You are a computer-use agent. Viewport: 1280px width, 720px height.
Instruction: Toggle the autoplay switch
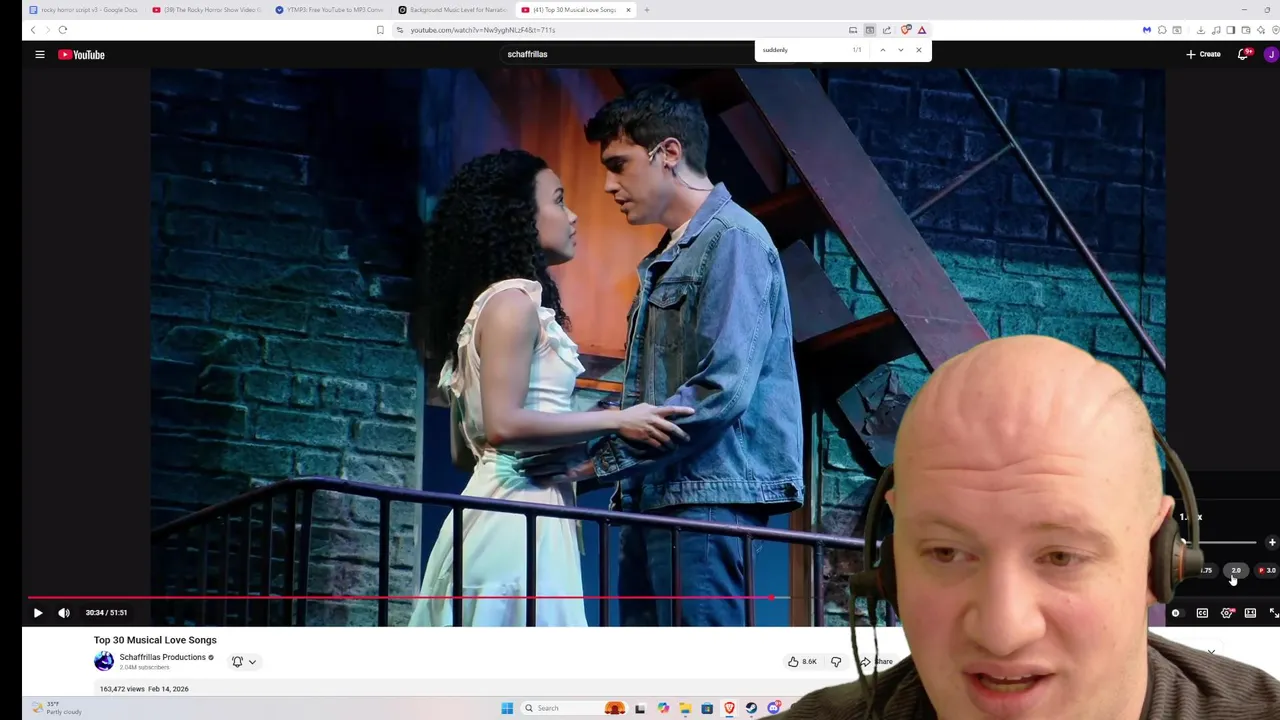(1176, 613)
